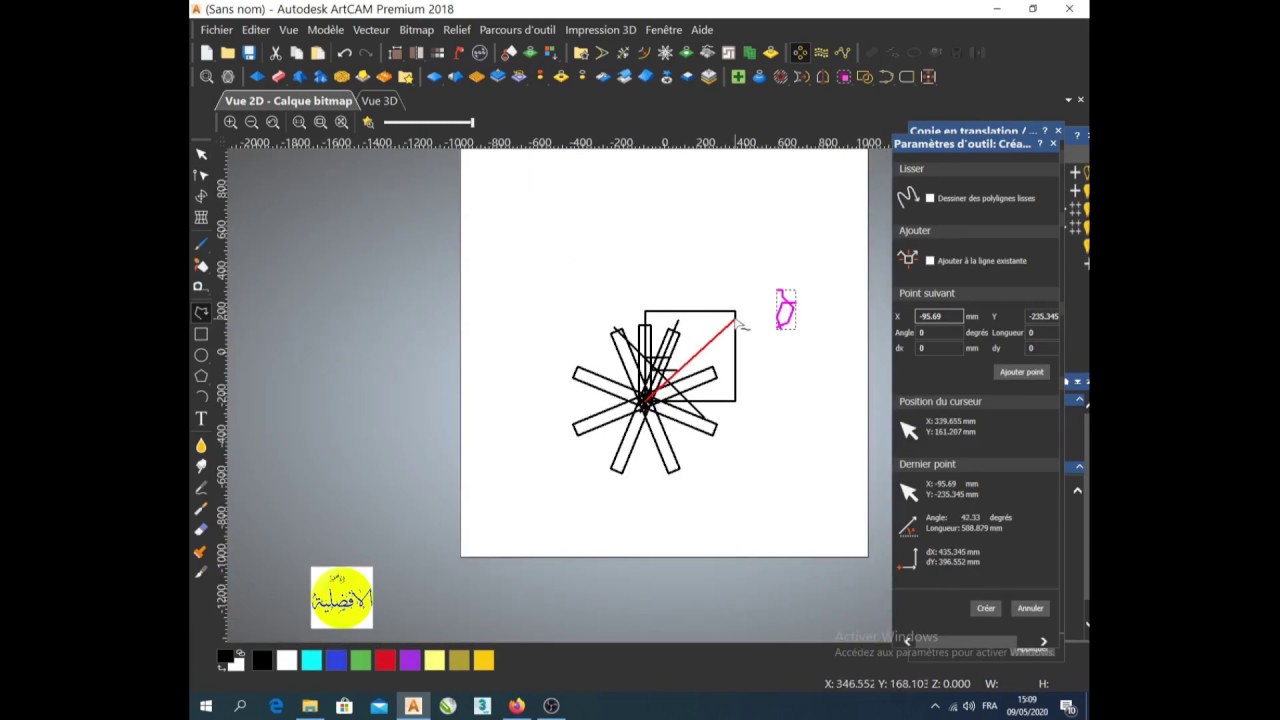
Task: Click the Angle input field
Action: (940, 332)
